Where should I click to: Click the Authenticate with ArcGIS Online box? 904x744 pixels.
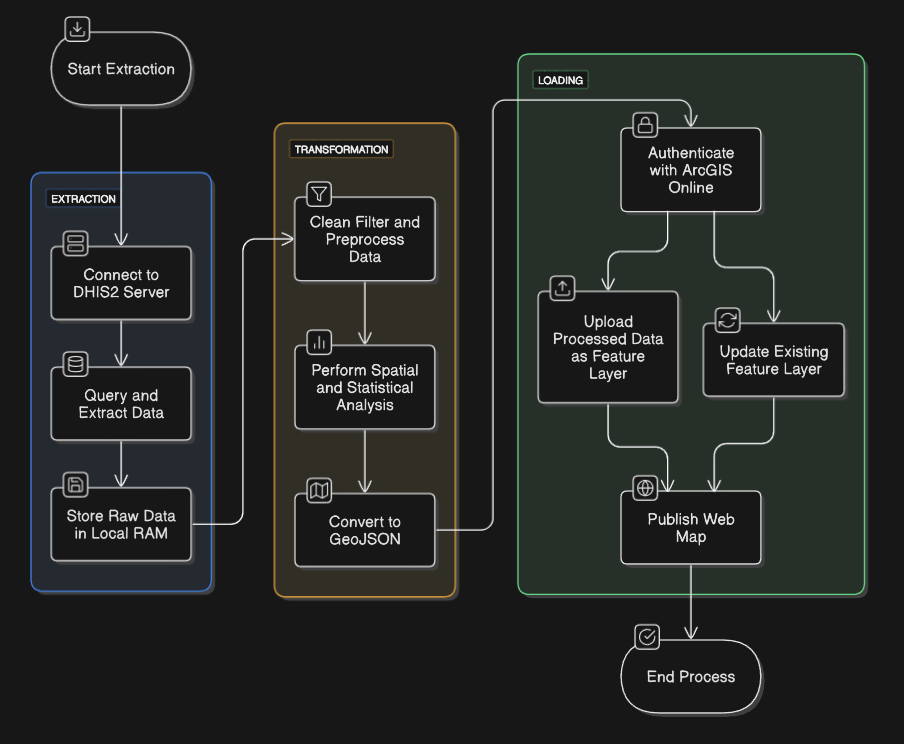point(691,171)
